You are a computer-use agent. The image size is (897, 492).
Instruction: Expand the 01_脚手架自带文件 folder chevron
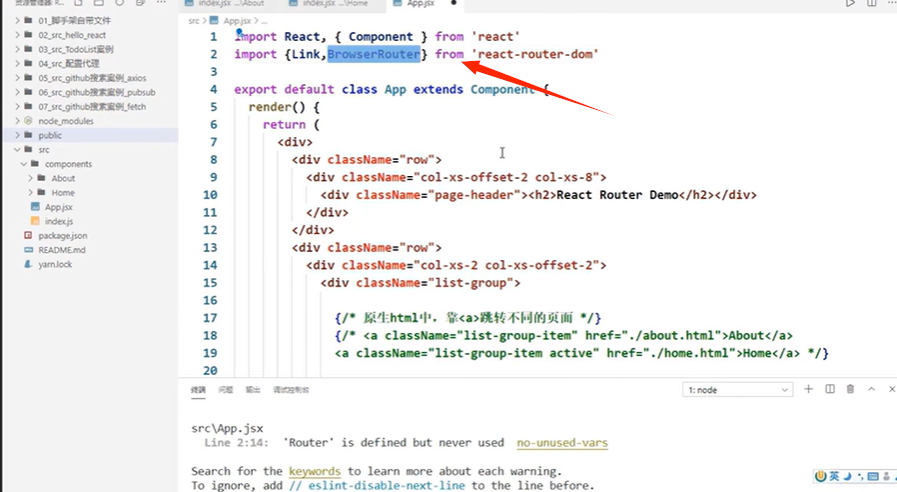coord(17,21)
